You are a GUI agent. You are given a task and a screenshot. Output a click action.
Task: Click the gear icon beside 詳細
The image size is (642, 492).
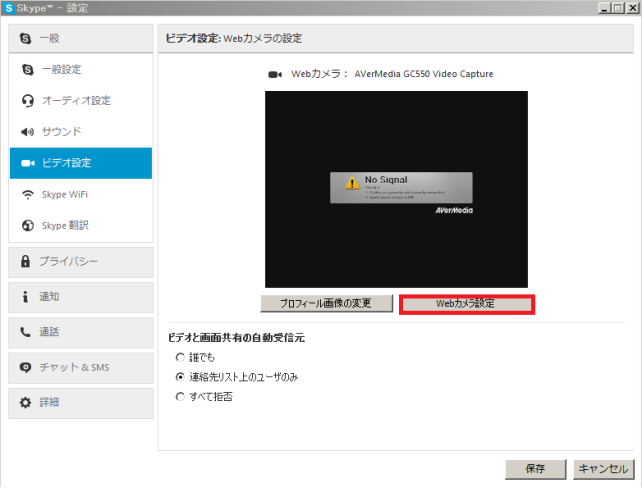[x=25, y=402]
